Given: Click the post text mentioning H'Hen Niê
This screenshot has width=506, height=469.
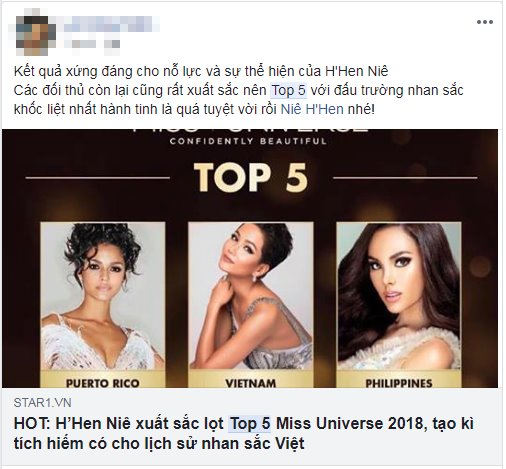Looking at the screenshot, I should coord(239,90).
